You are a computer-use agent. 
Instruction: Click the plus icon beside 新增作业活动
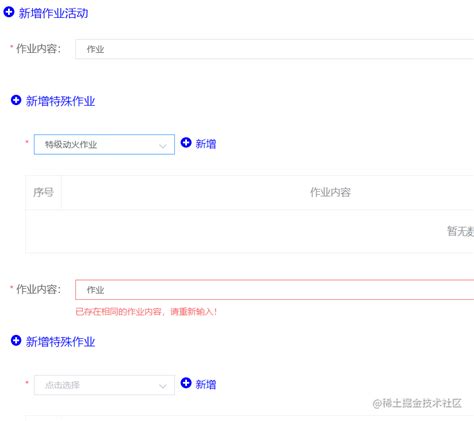(9, 12)
